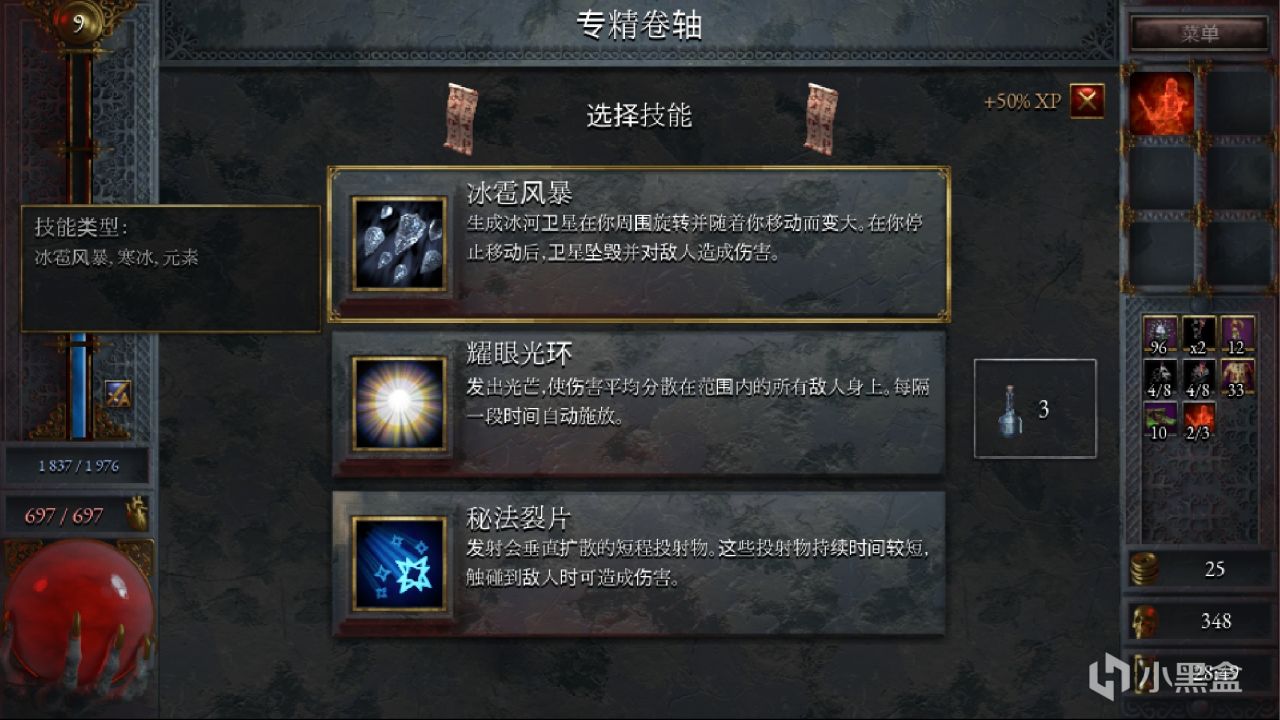Viewport: 1280px width, 720px height.
Task: Pick the 秘法裂片 blue shard icon
Action: (399, 564)
